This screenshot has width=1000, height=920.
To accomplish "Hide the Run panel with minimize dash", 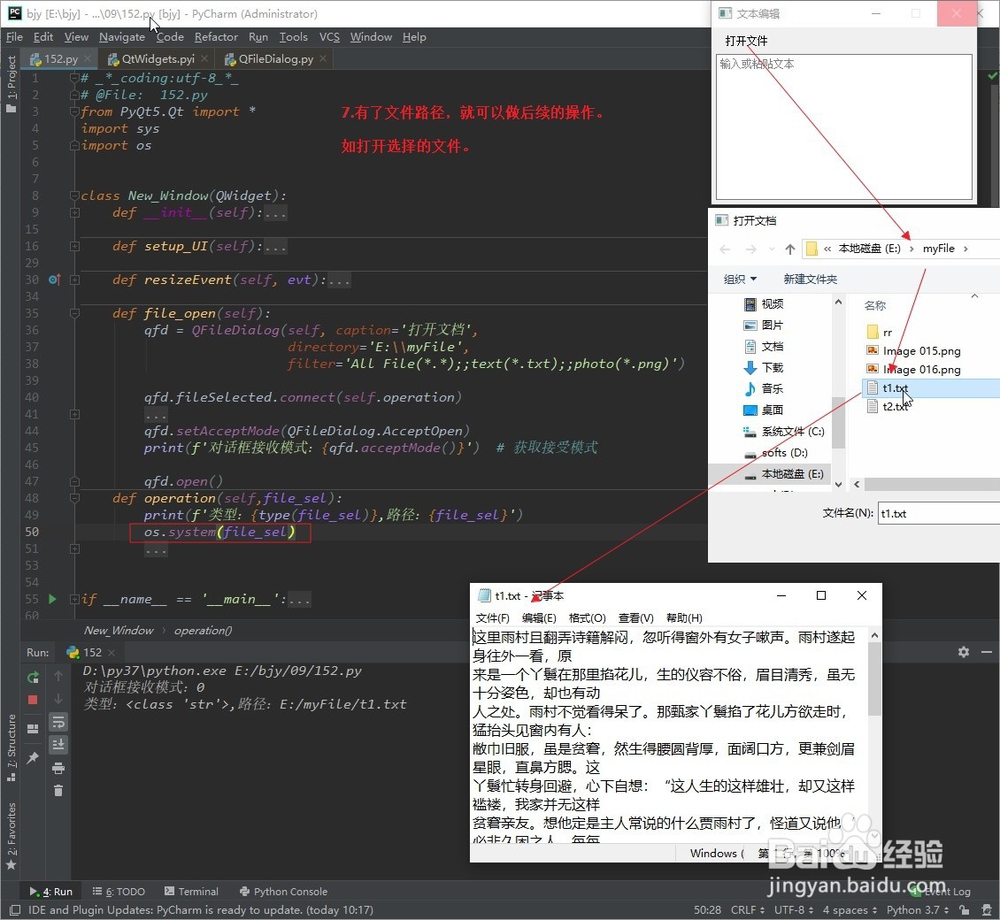I will tap(986, 652).
